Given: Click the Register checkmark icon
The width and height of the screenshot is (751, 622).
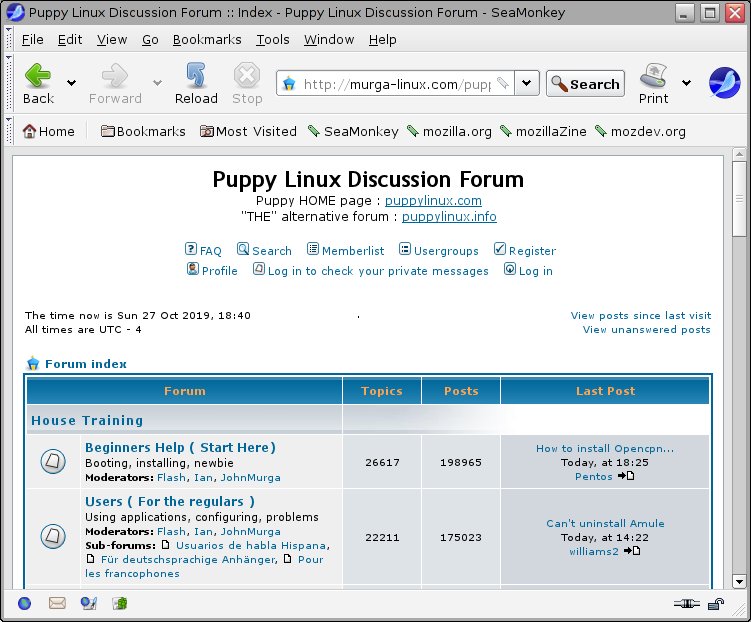Looking at the screenshot, I should [x=500, y=249].
